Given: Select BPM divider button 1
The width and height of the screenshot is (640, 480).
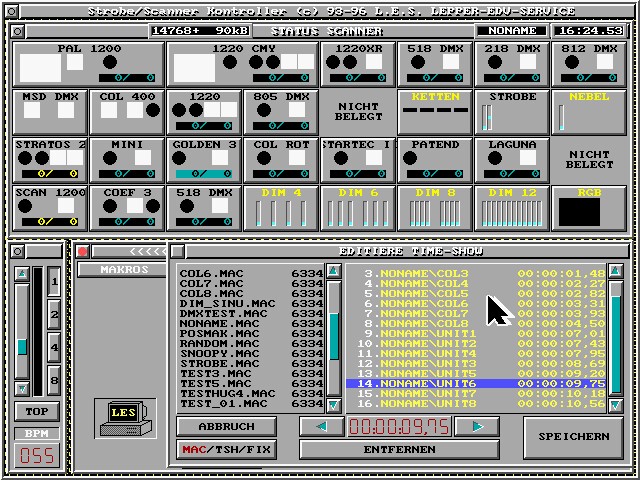Looking at the screenshot, I should 54,282.
